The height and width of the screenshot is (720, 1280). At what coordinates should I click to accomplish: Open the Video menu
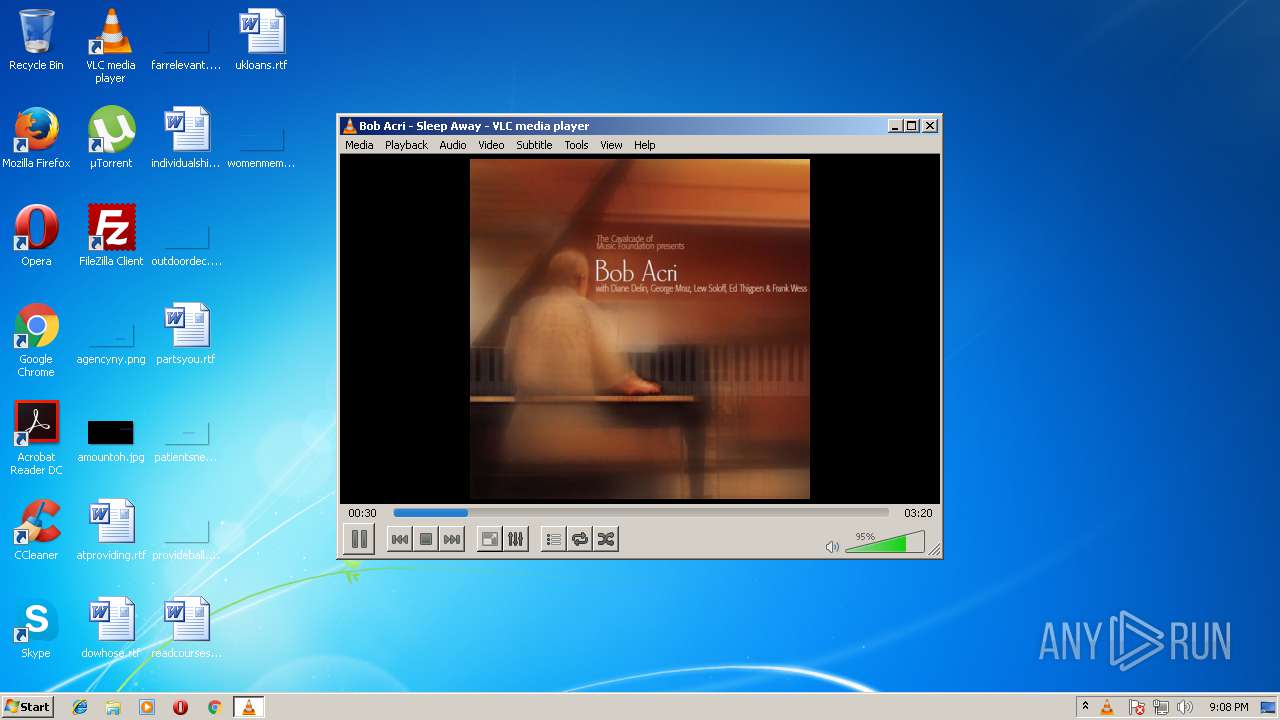[491, 145]
